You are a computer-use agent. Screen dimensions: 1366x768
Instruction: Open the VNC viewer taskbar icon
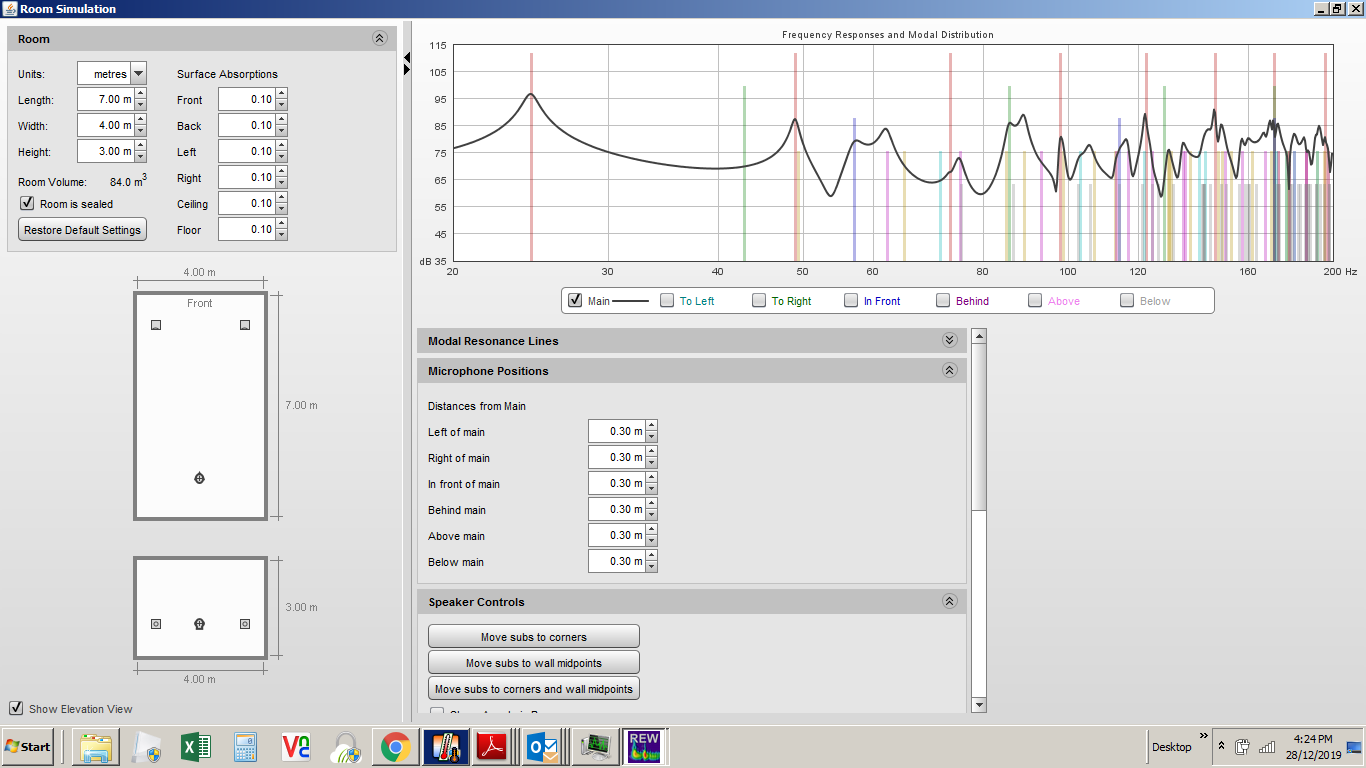pos(296,747)
